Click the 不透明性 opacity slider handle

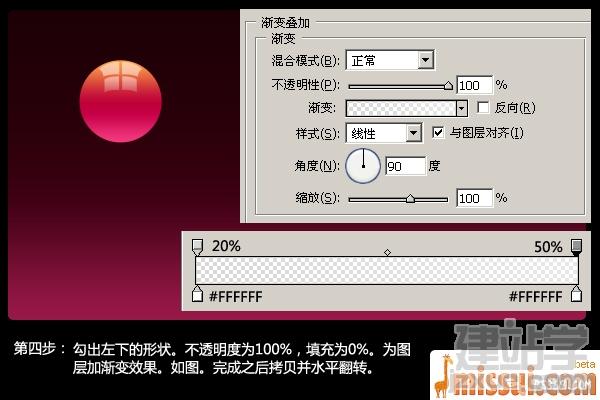pos(448,86)
